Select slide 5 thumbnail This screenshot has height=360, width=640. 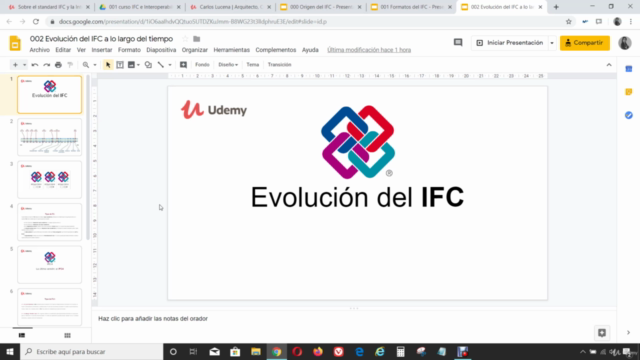(x=49, y=264)
